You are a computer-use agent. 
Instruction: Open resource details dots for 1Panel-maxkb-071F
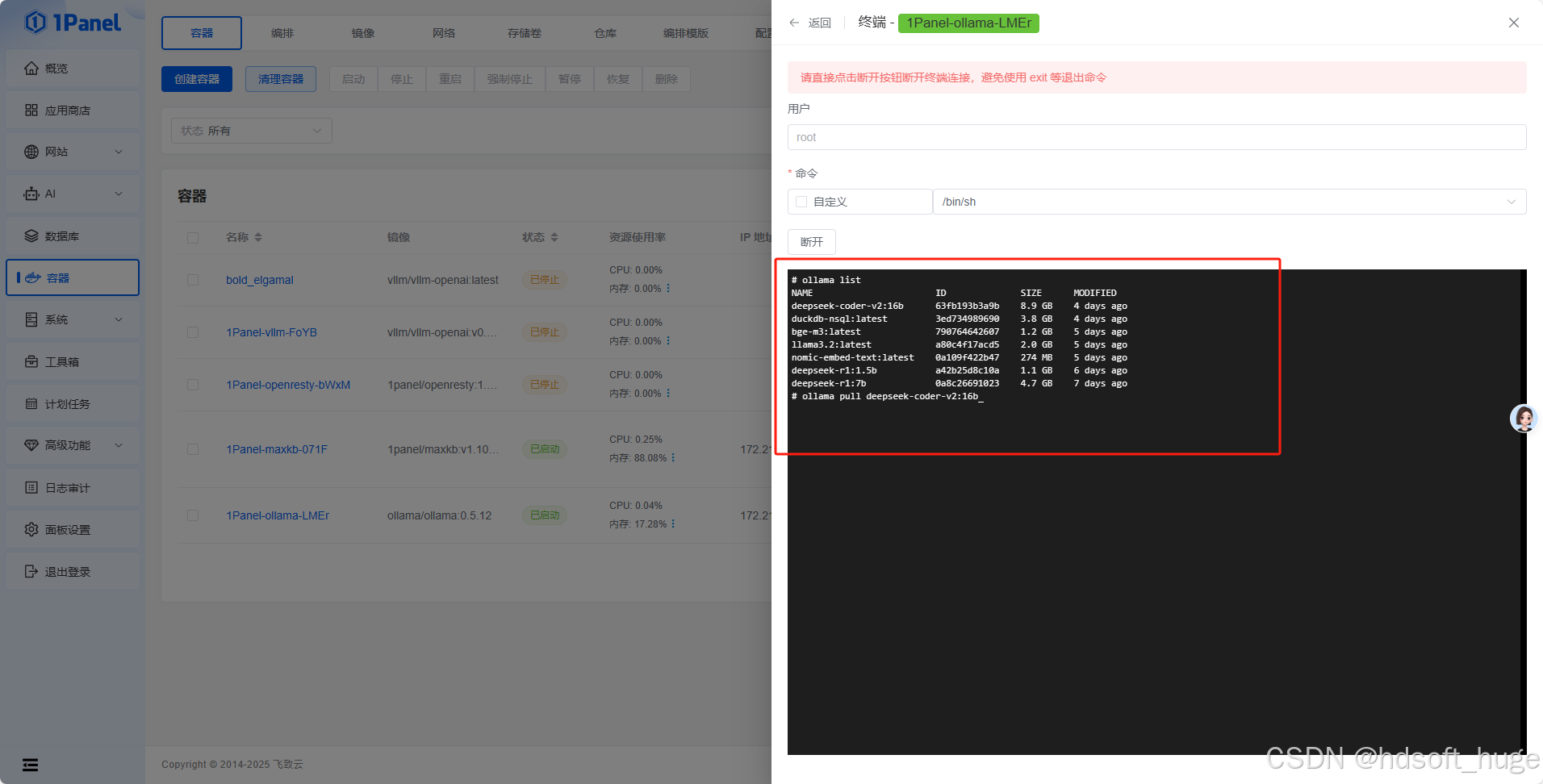(x=673, y=458)
